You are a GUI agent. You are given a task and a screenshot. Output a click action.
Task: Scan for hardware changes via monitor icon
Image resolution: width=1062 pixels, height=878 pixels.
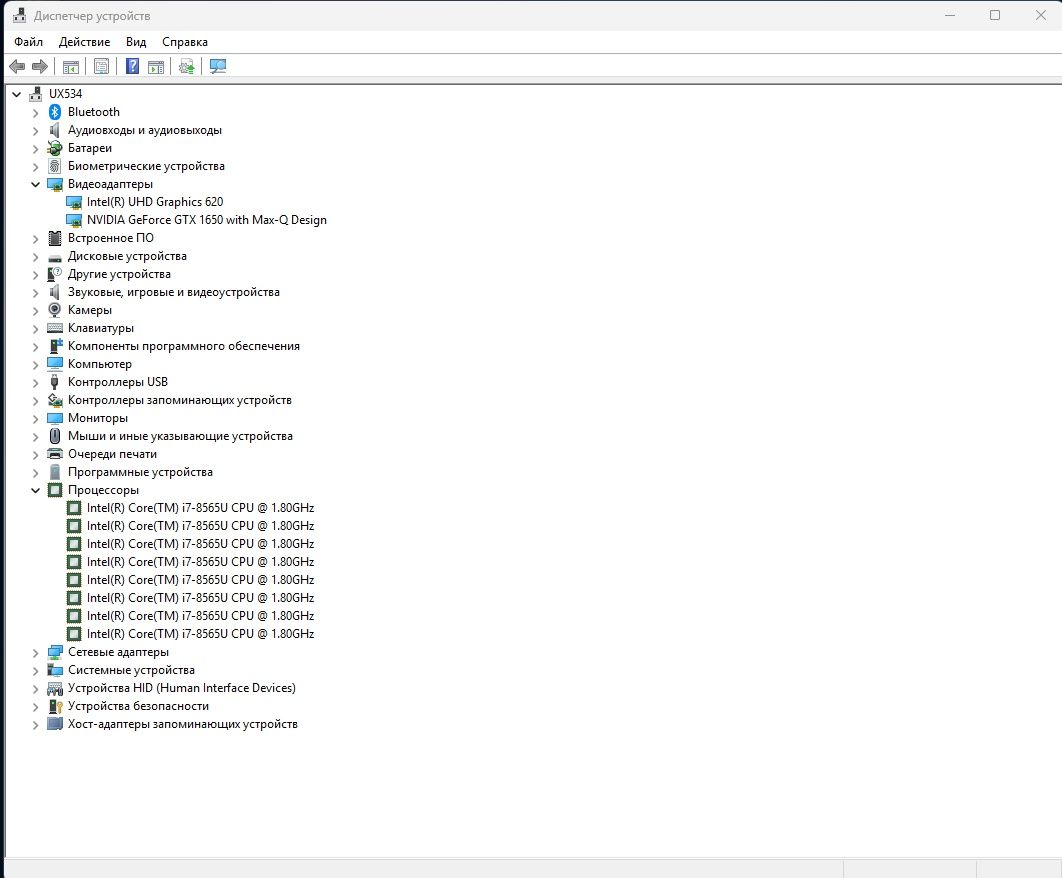217,66
